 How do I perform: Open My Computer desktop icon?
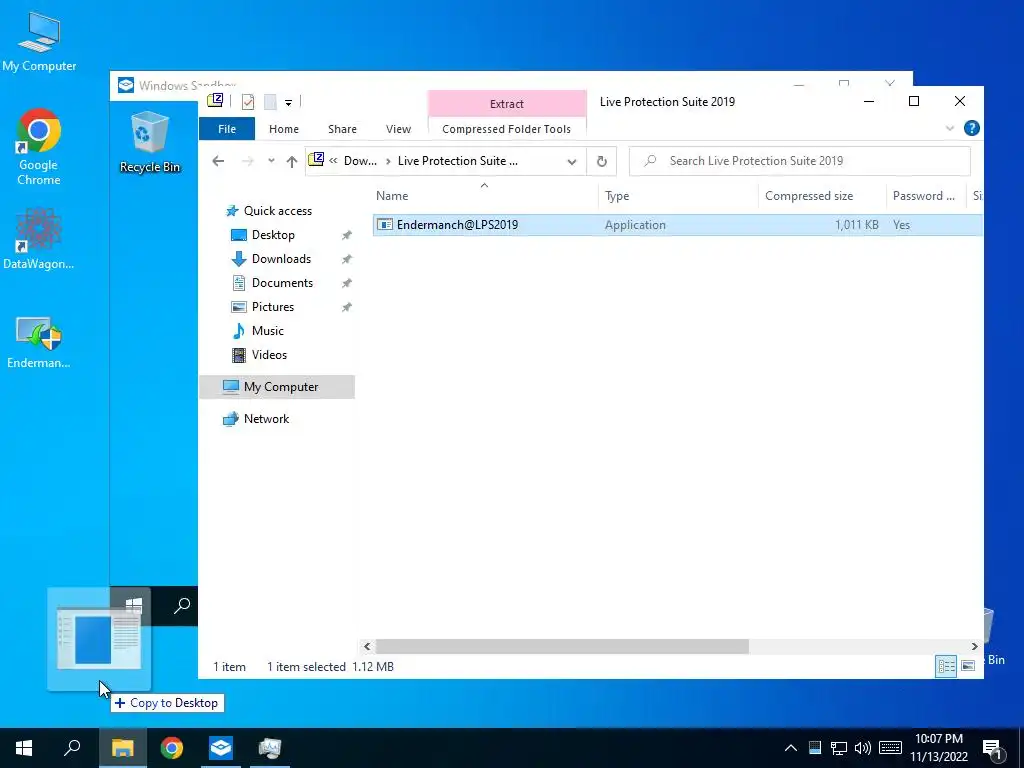click(39, 42)
